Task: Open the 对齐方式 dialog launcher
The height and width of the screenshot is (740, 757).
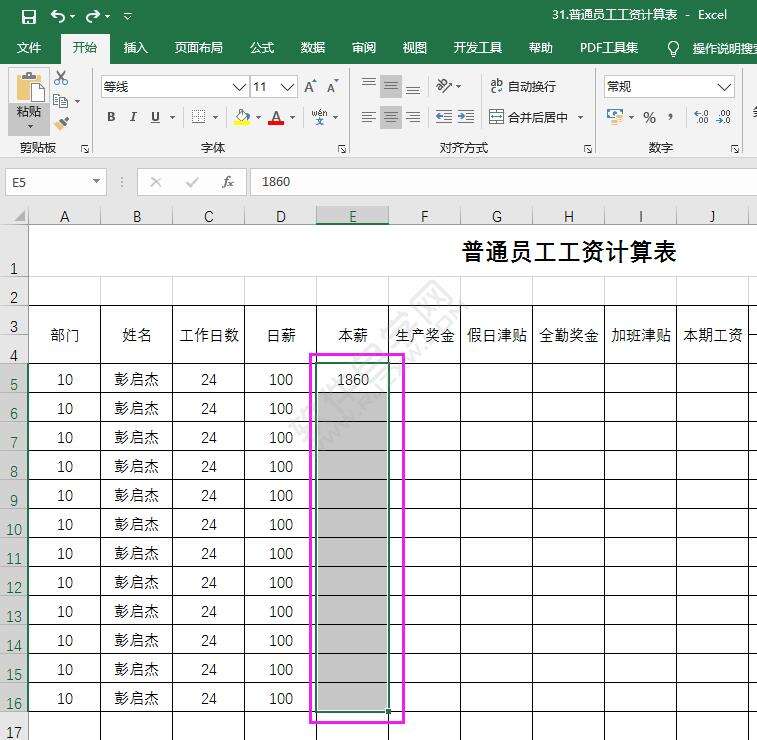Action: coord(588,149)
